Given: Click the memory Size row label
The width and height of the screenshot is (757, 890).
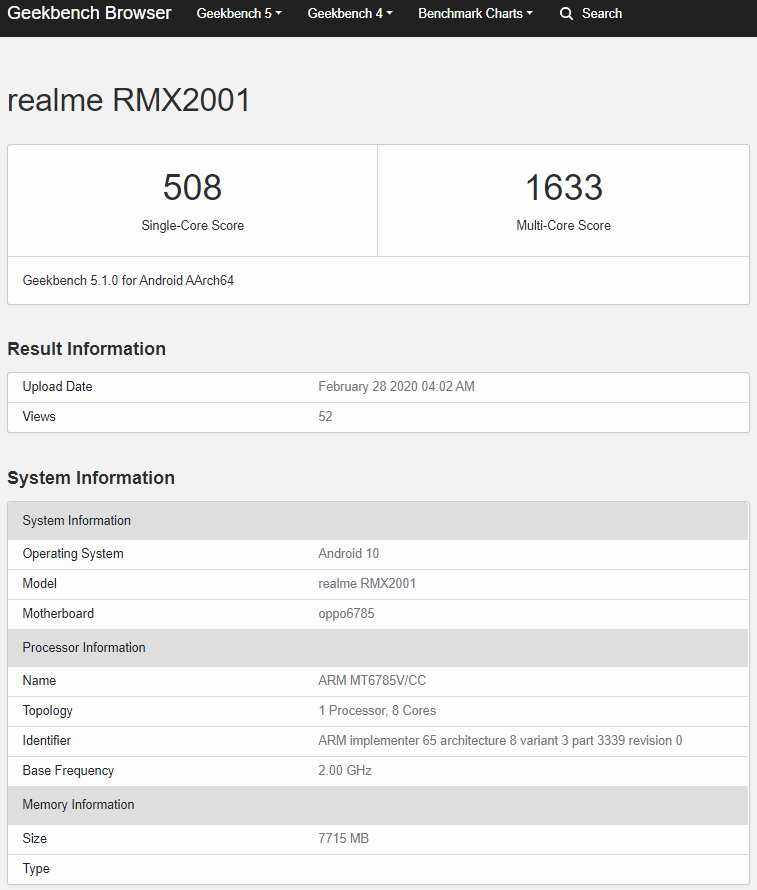Looking at the screenshot, I should click(x=35, y=838).
